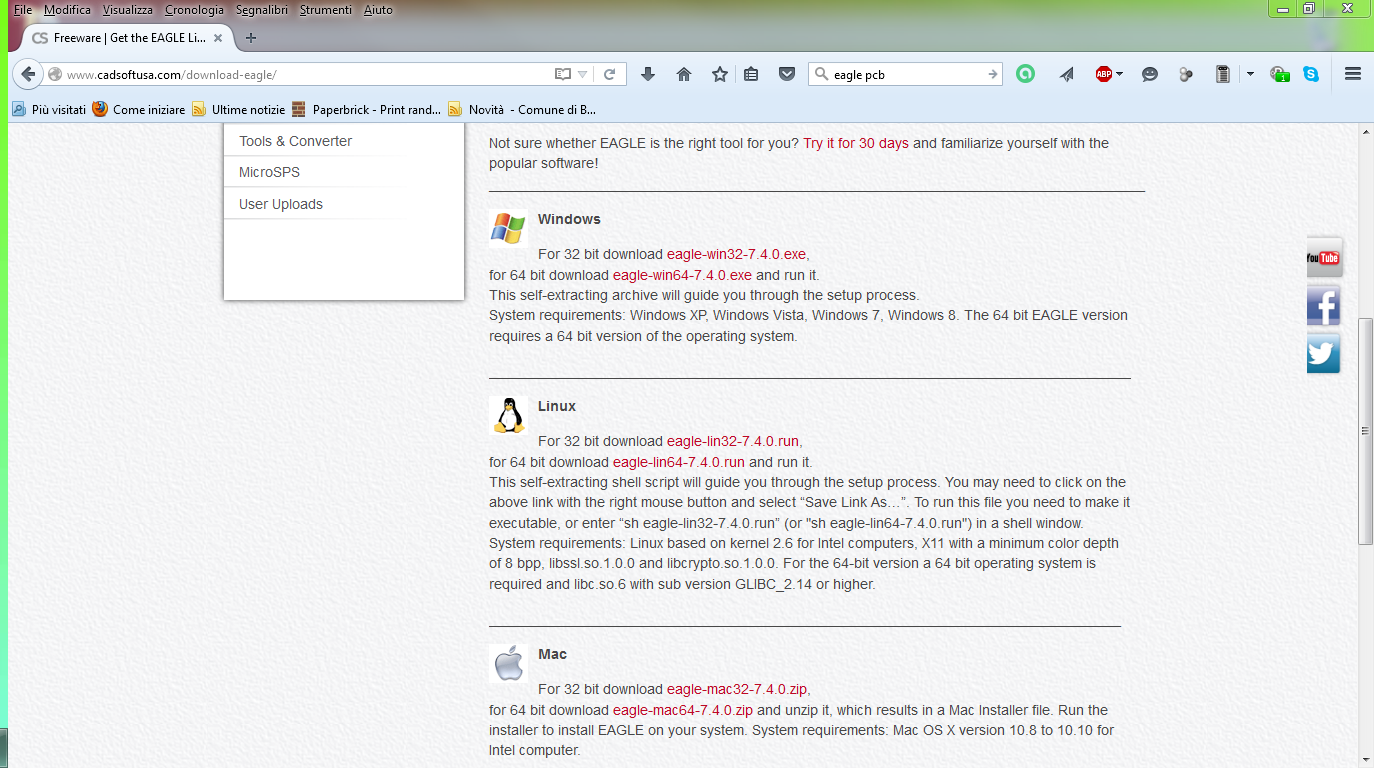The image size is (1374, 768).
Task: Go back with the browser back arrow
Action: pos(28,74)
